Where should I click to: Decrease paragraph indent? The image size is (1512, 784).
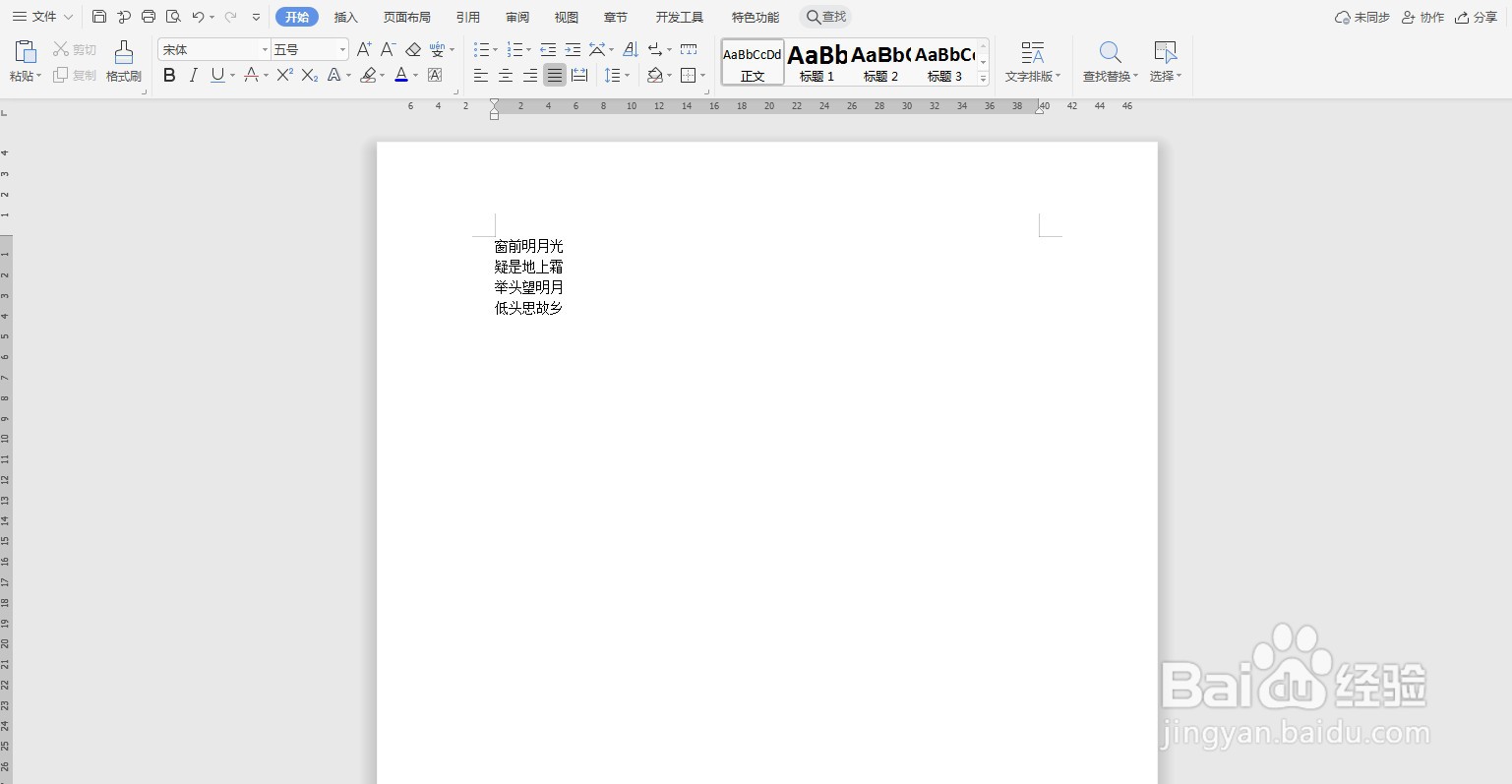point(548,49)
